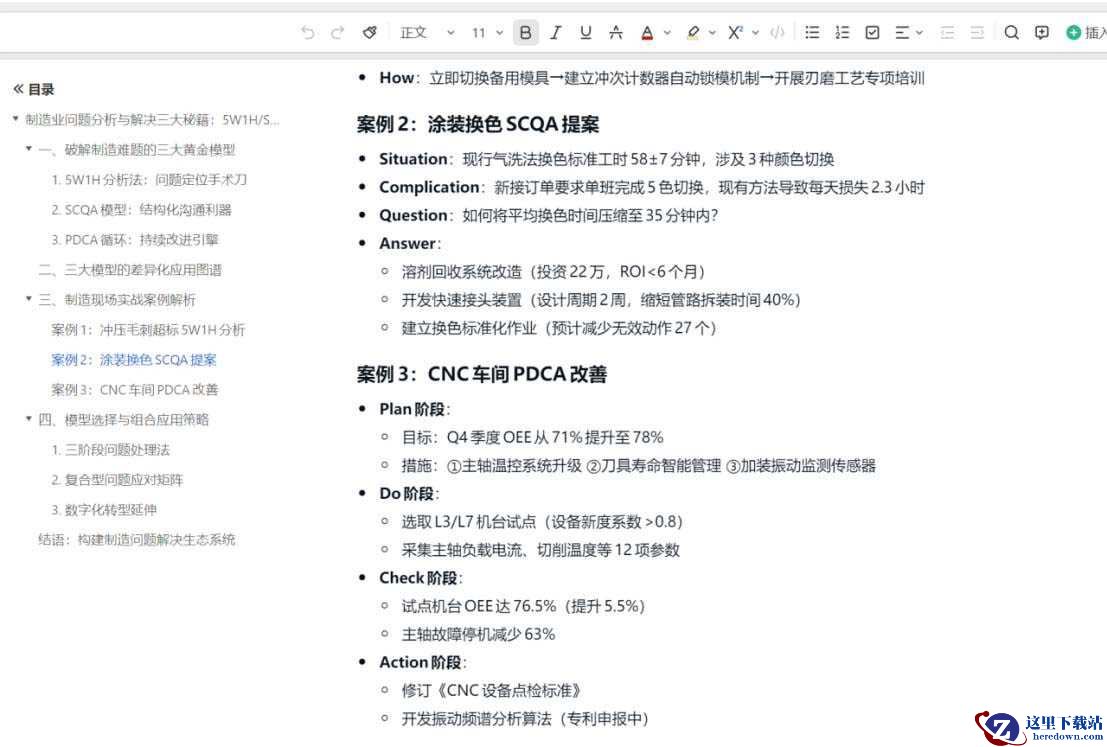Apply the highlight marker color
The height and width of the screenshot is (747, 1107).
(x=693, y=32)
